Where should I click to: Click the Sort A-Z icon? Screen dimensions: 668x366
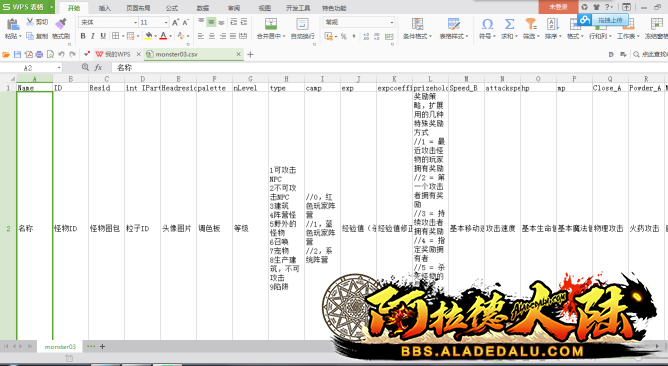click(x=553, y=24)
